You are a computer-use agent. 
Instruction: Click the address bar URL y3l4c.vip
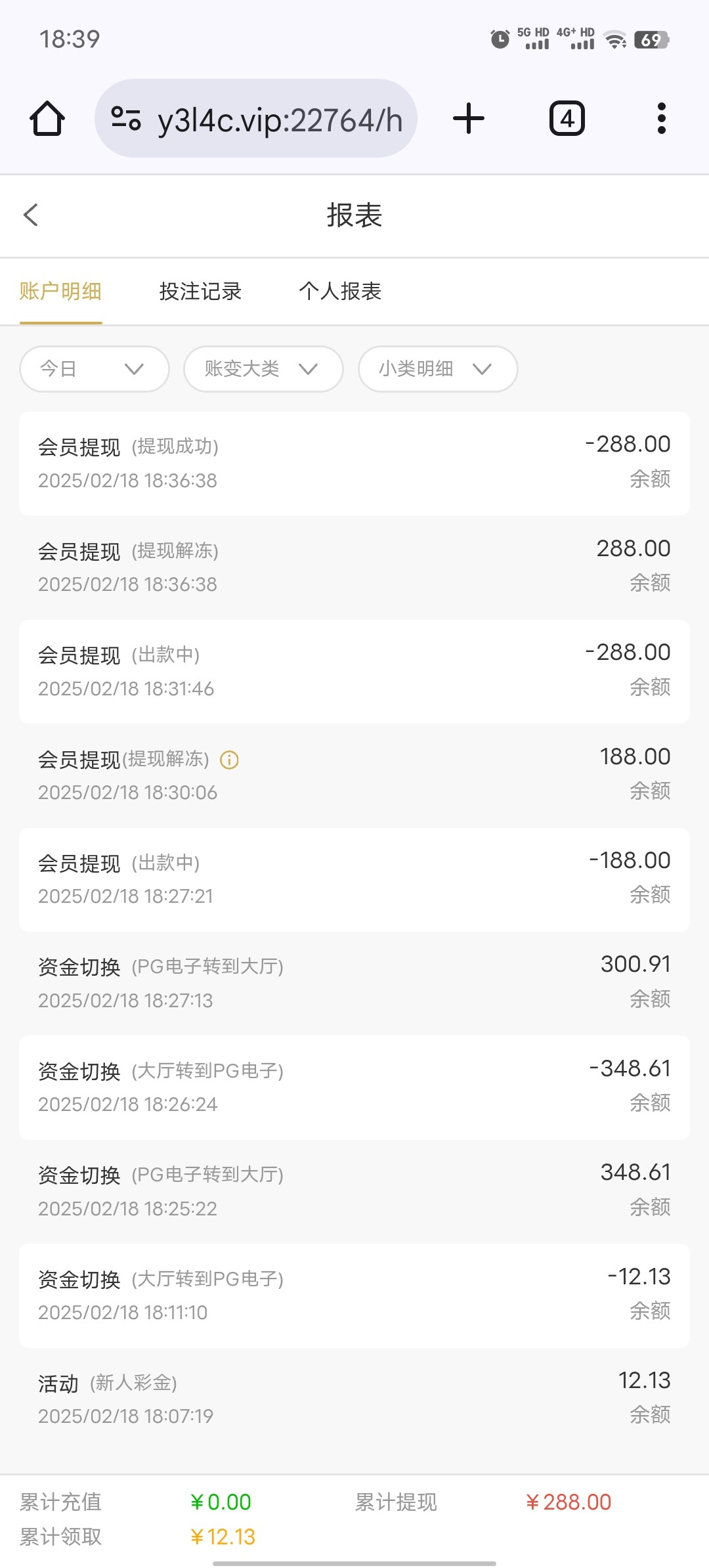280,120
